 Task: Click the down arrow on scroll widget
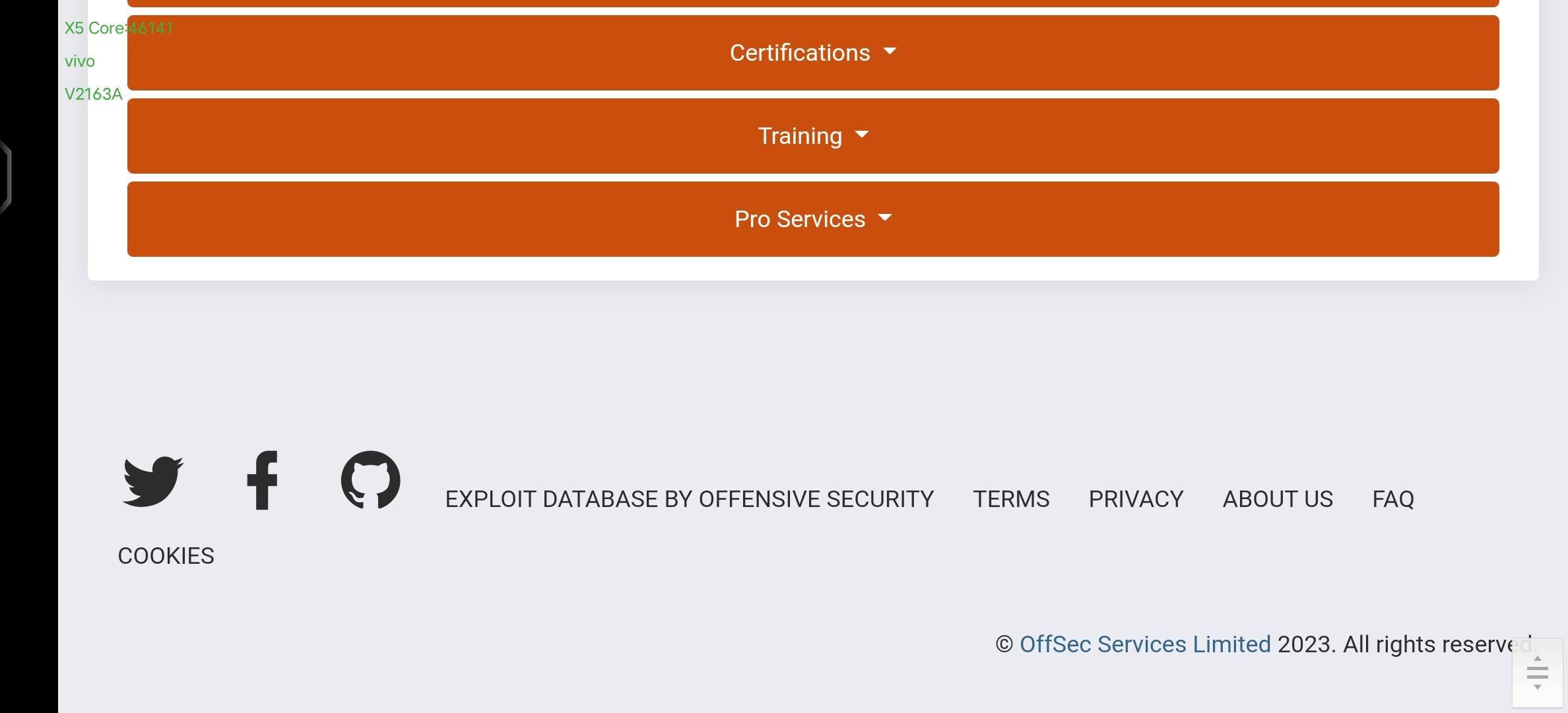tap(1537, 688)
